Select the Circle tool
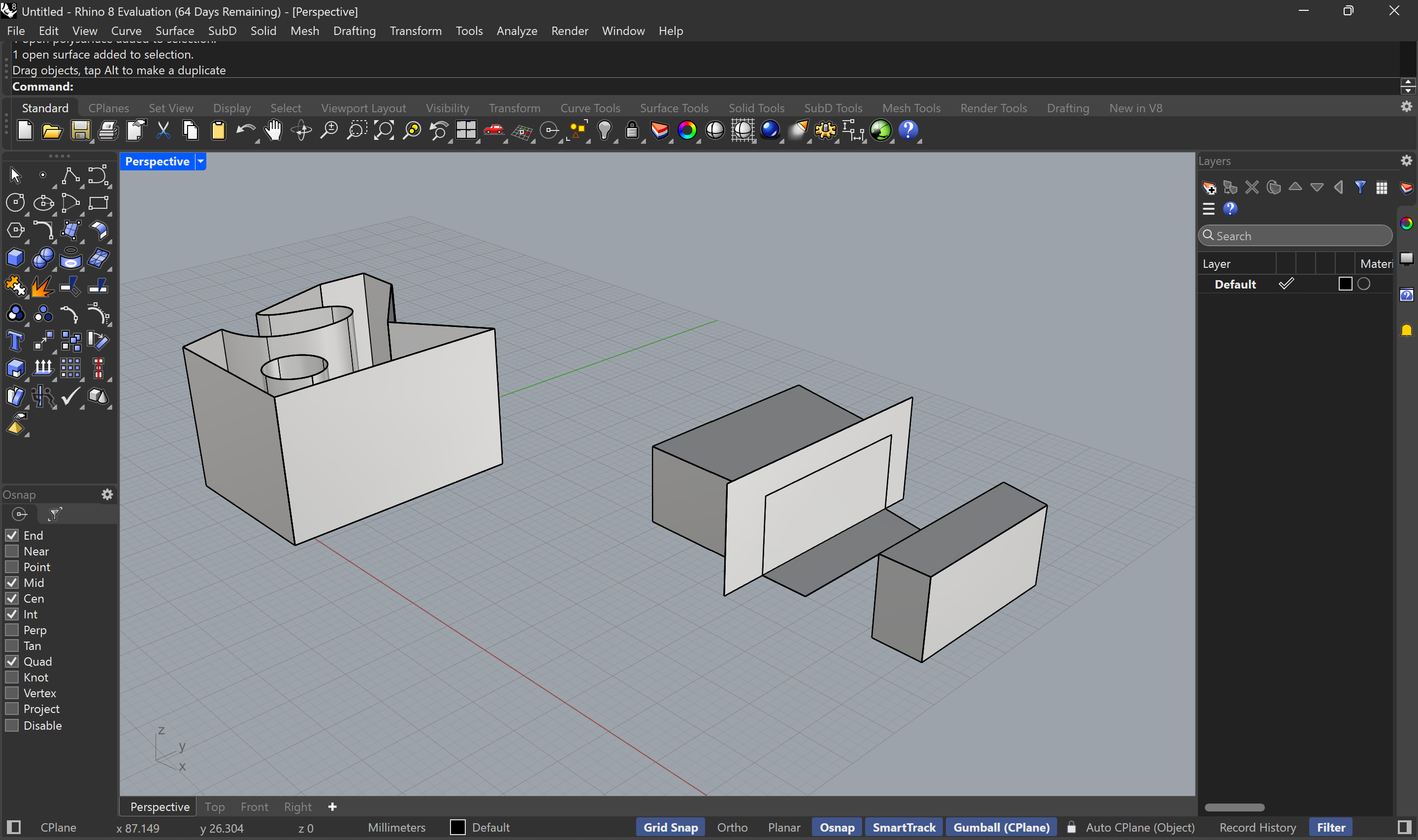This screenshot has height=840, width=1418. (x=15, y=202)
